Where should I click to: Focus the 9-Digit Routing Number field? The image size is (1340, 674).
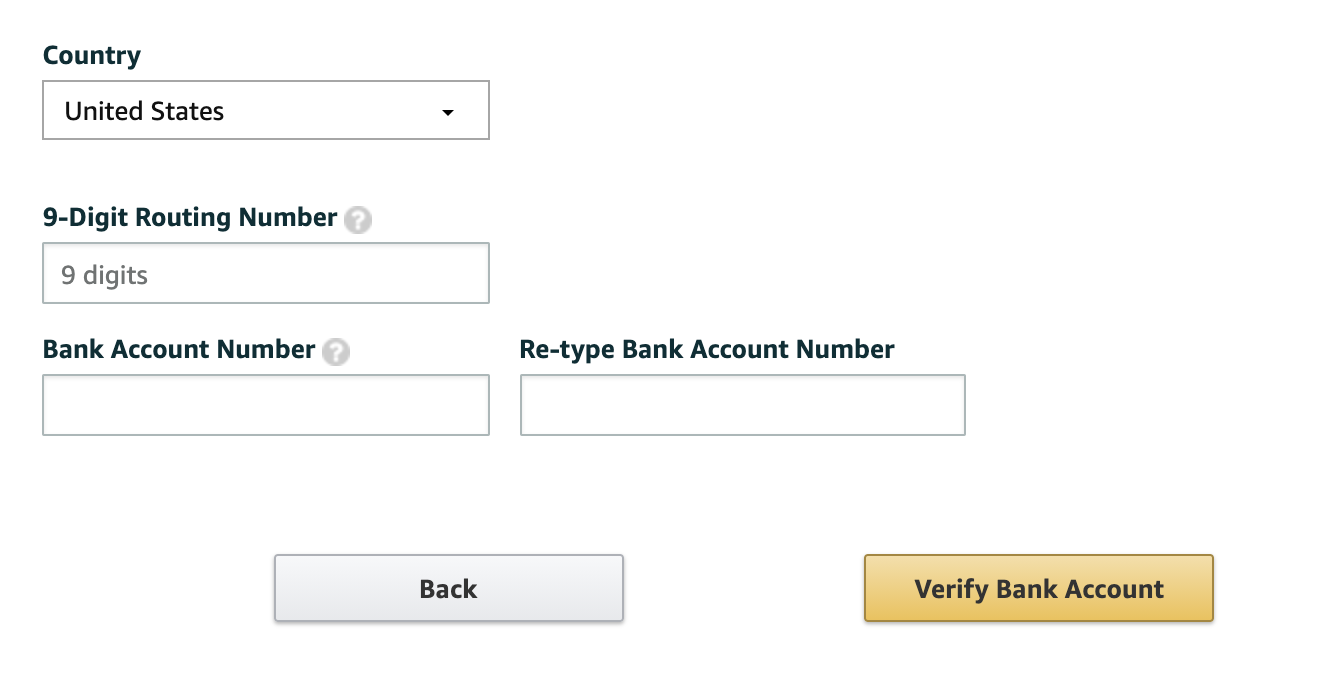[266, 273]
